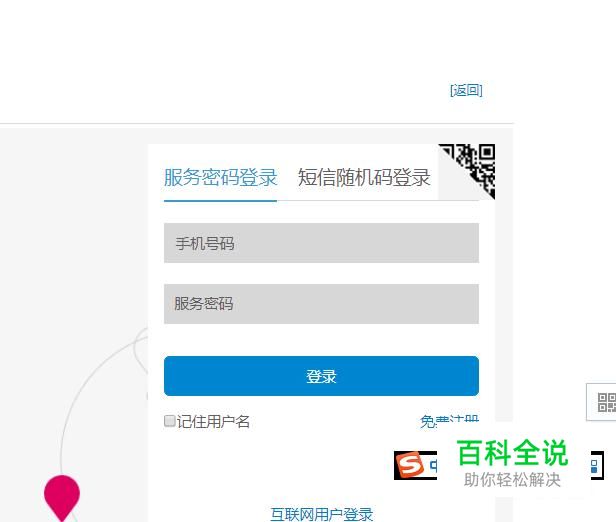This screenshot has height=522, width=616.
Task: Click the [返回] link
Action: pos(466,90)
